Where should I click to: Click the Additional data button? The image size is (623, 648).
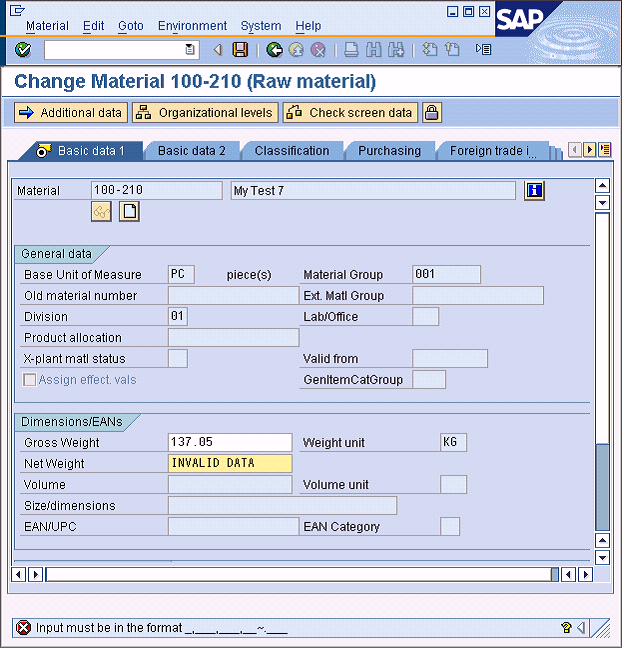(70, 113)
